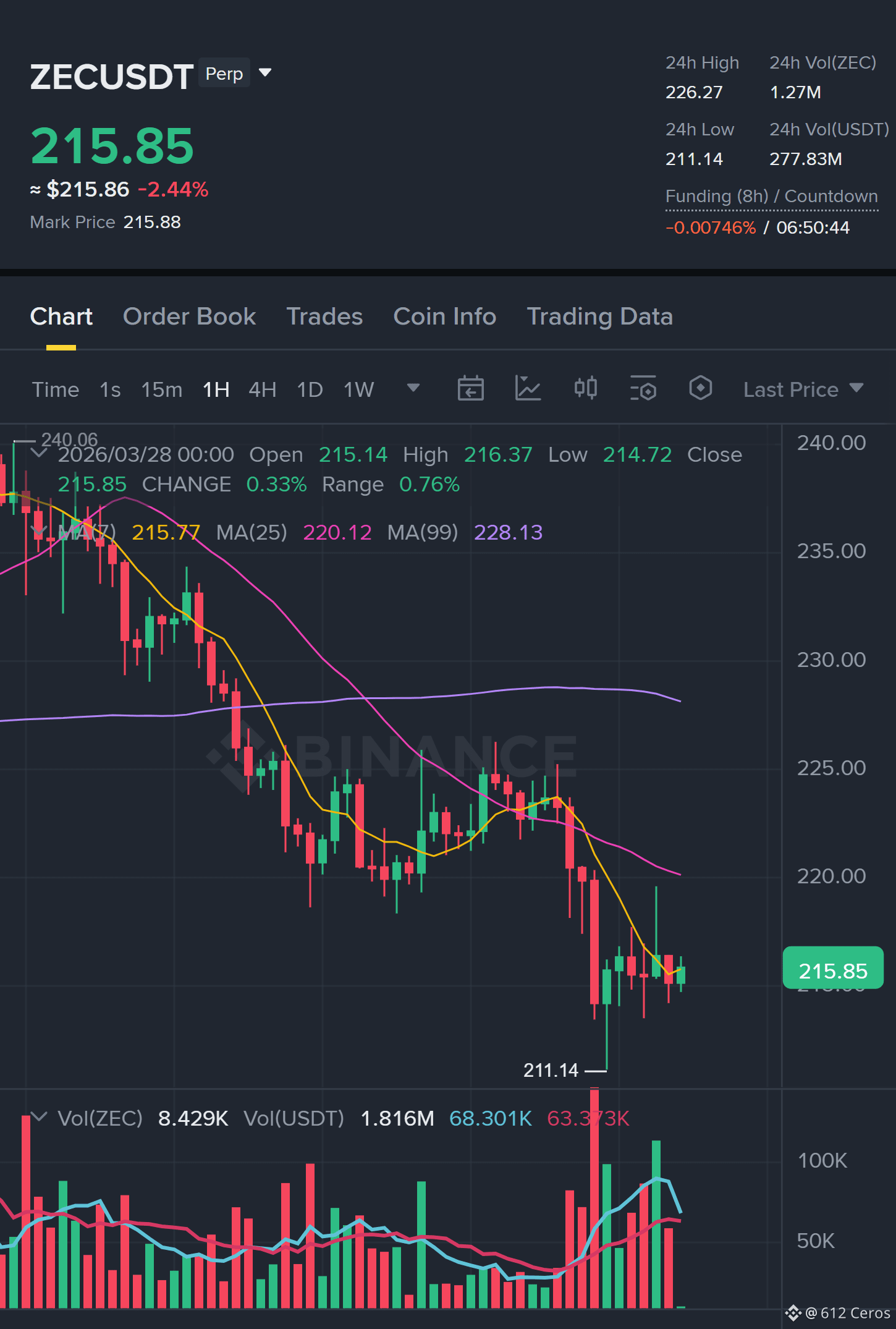Open the Last Price dropdown

pyautogui.click(x=803, y=389)
